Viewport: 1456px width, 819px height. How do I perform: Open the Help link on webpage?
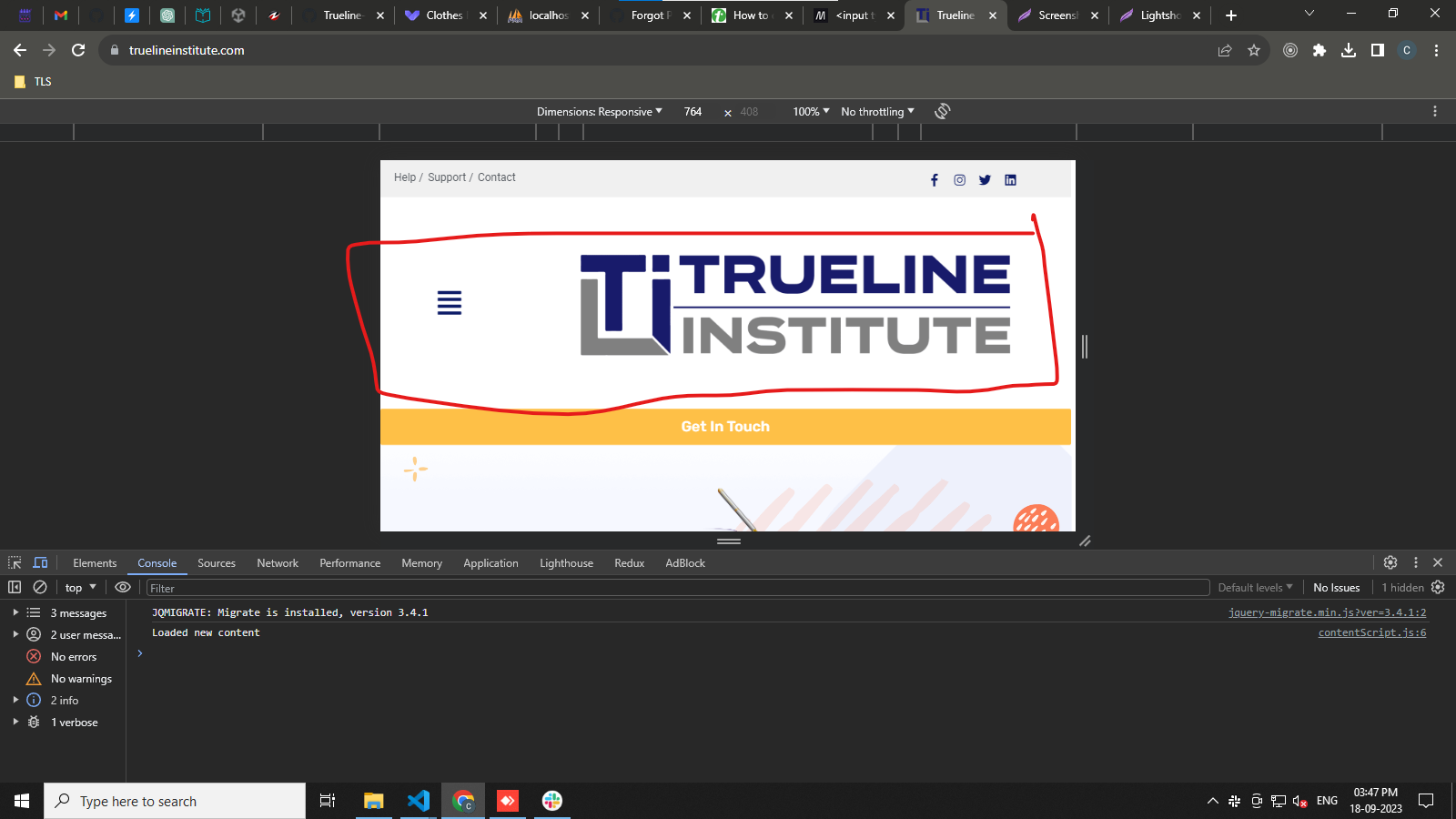405,177
